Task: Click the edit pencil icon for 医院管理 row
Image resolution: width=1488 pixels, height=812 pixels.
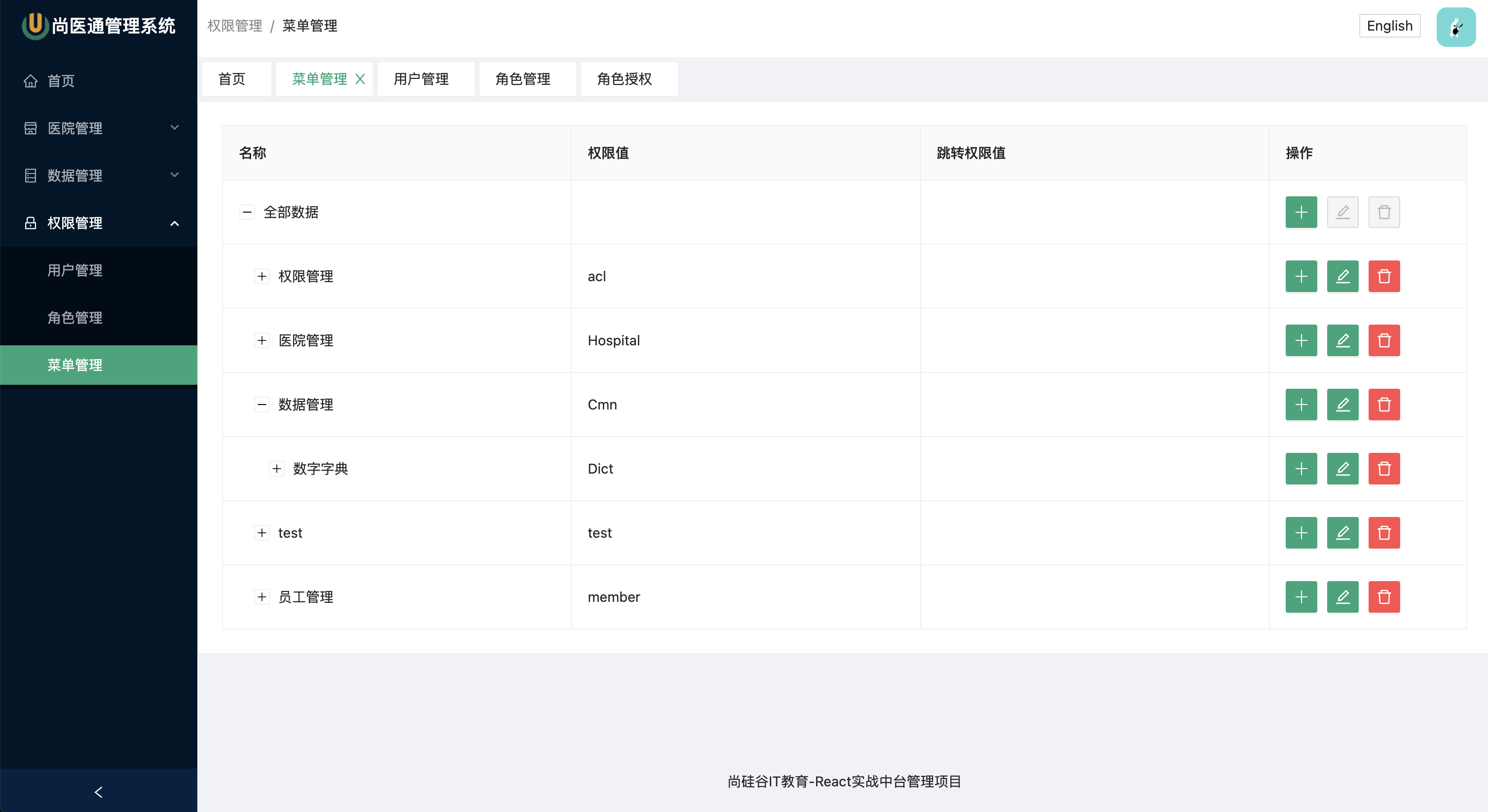Action: pyautogui.click(x=1342, y=340)
